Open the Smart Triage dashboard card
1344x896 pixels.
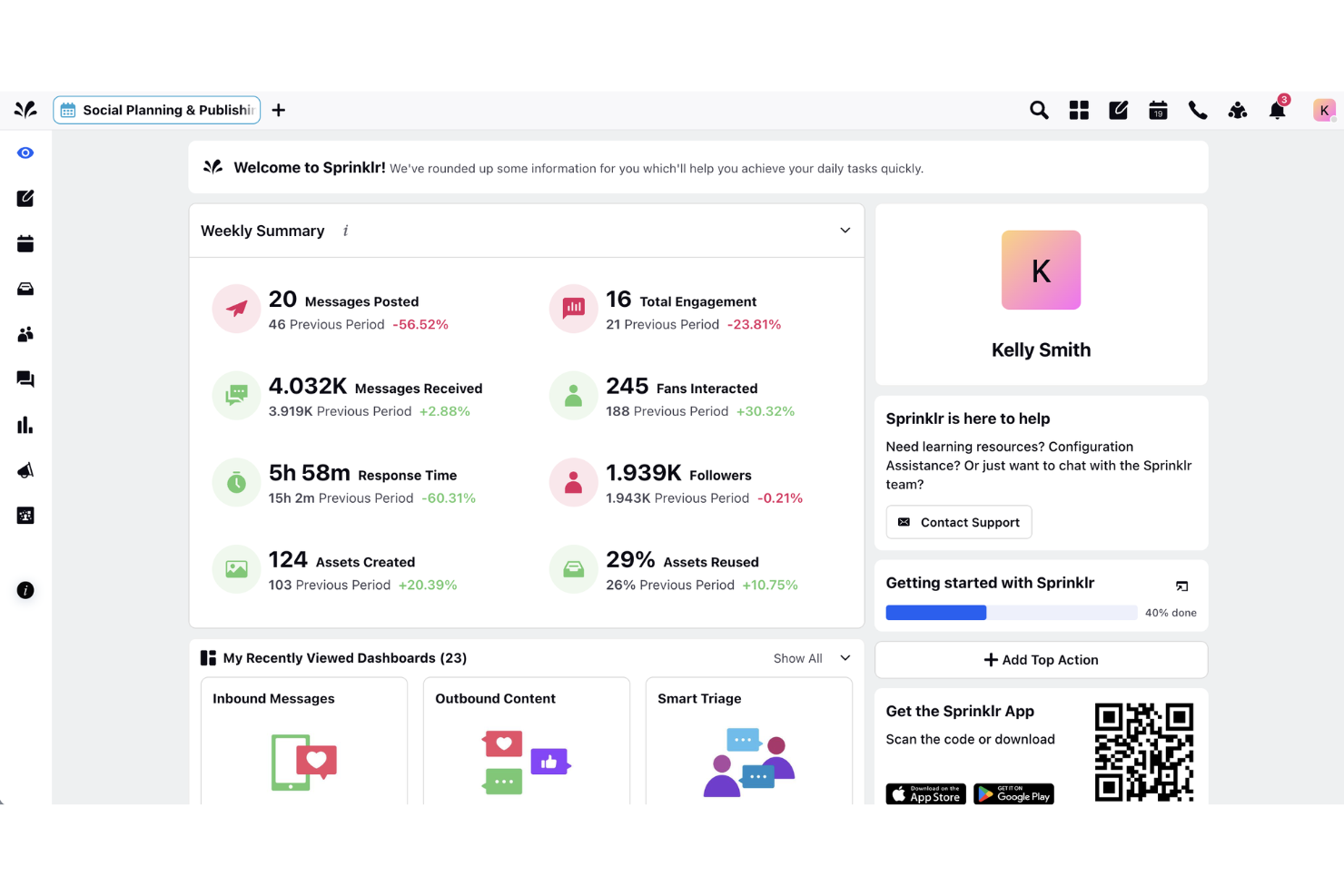(x=749, y=741)
